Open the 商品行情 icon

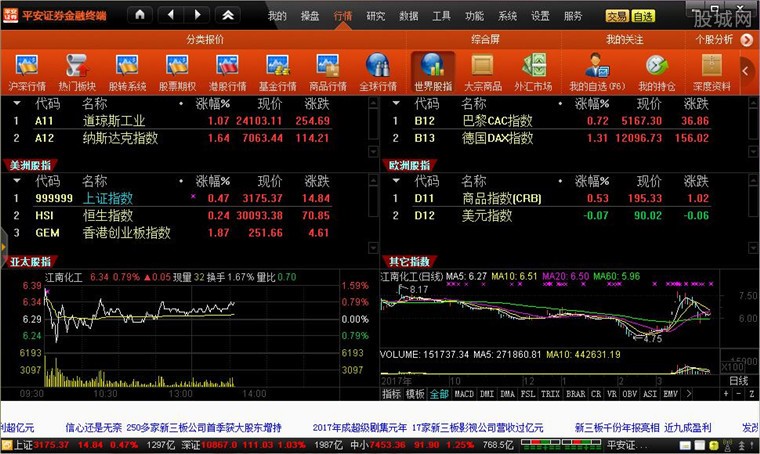pos(328,73)
